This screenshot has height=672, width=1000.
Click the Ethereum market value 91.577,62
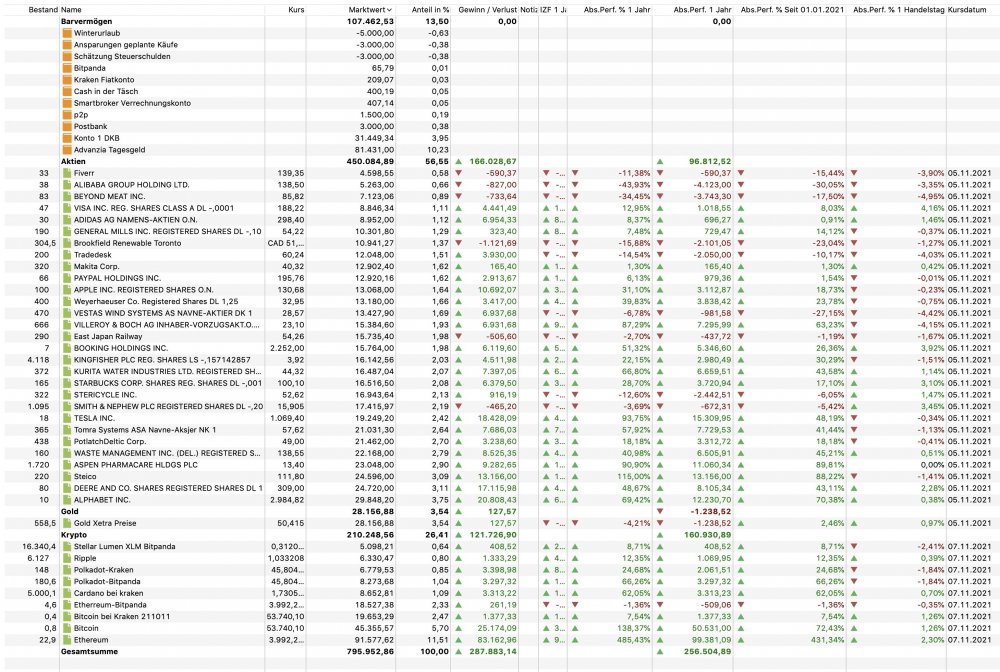tap(374, 639)
